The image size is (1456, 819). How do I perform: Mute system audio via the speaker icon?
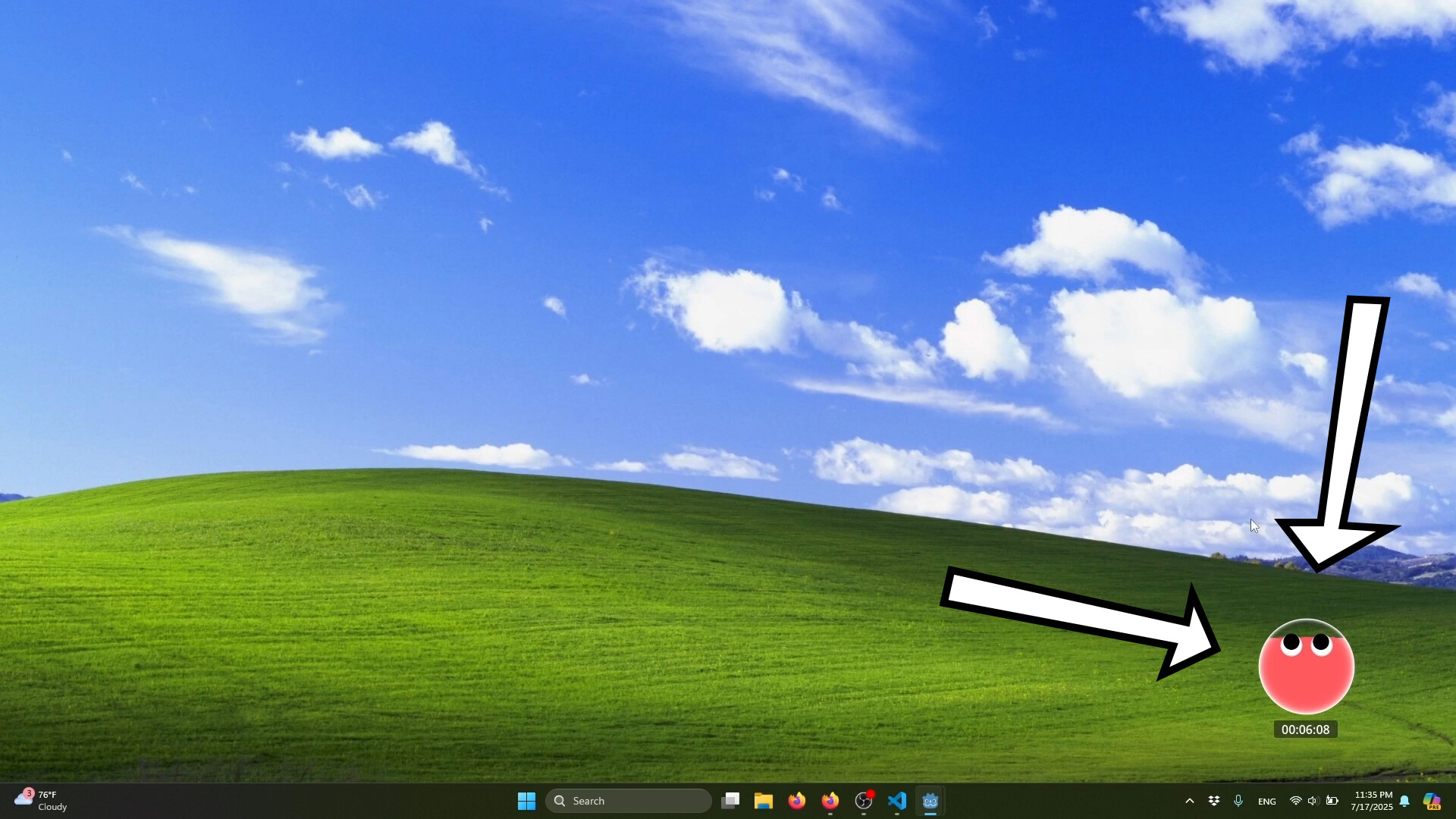[x=1313, y=800]
